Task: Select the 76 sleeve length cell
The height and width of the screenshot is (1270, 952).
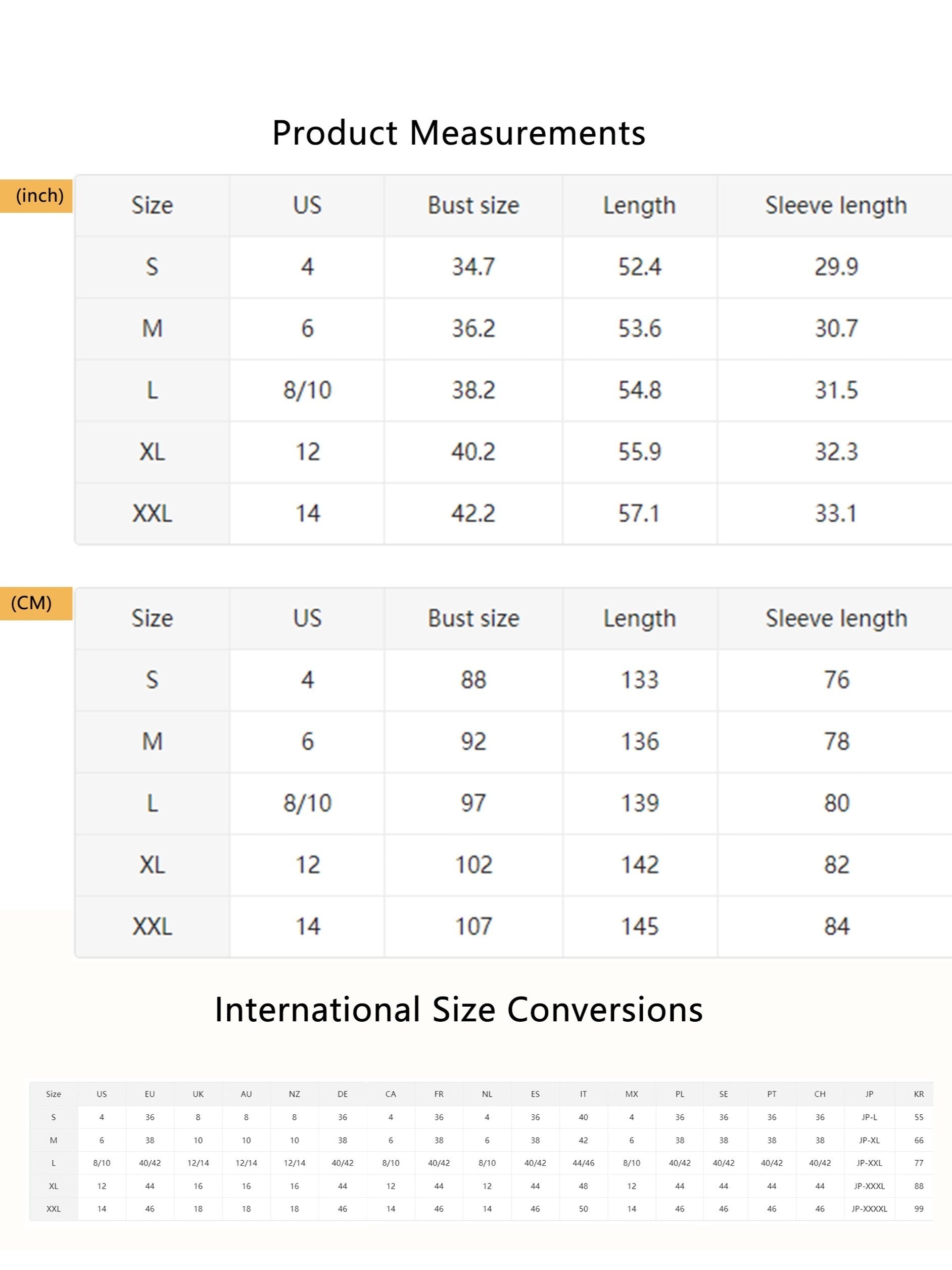Action: pos(836,680)
